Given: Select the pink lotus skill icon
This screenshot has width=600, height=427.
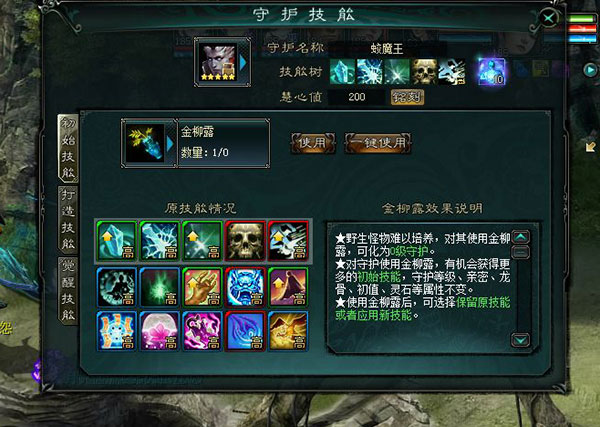Looking at the screenshot, I should (x=160, y=331).
